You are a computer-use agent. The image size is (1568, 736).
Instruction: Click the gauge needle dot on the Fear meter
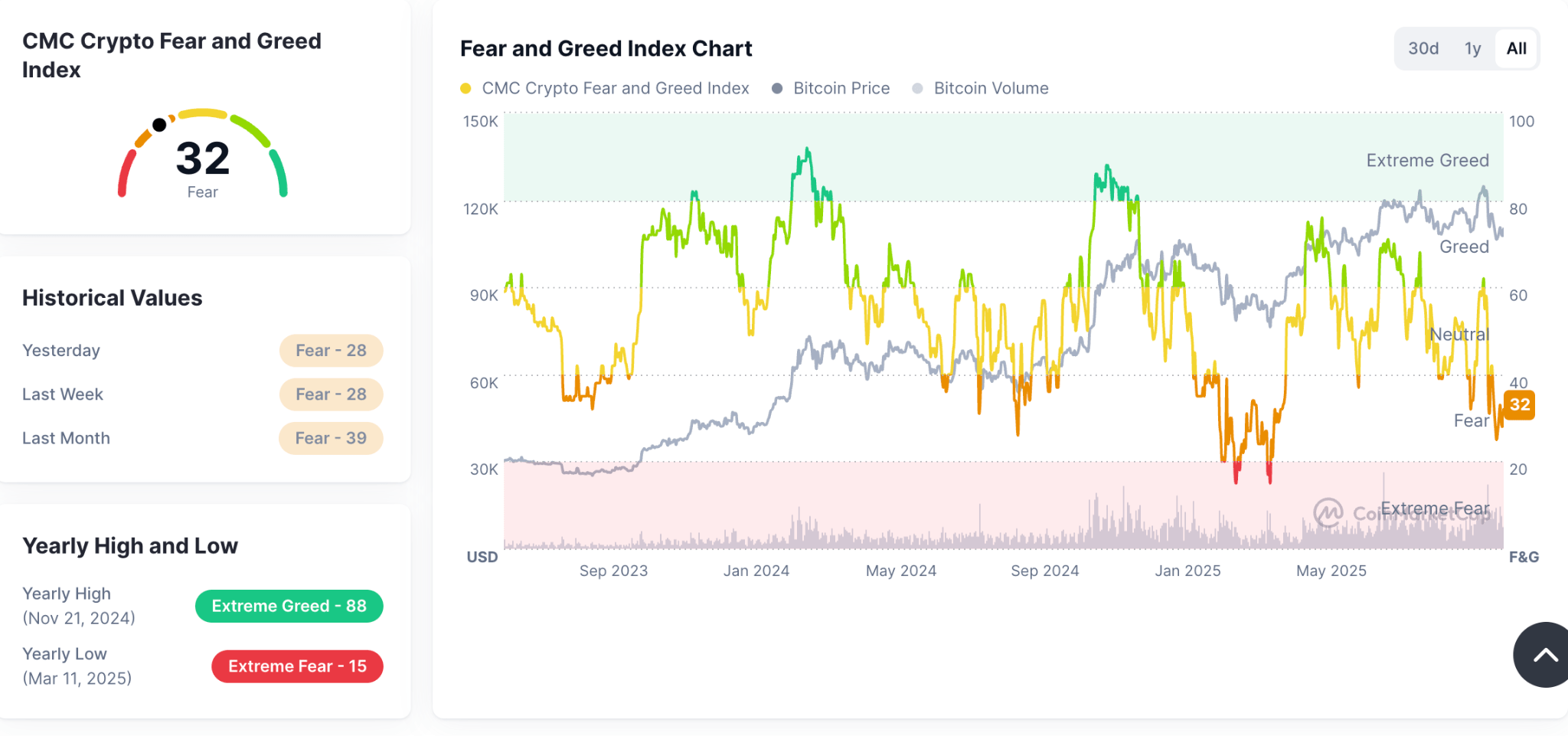point(159,124)
